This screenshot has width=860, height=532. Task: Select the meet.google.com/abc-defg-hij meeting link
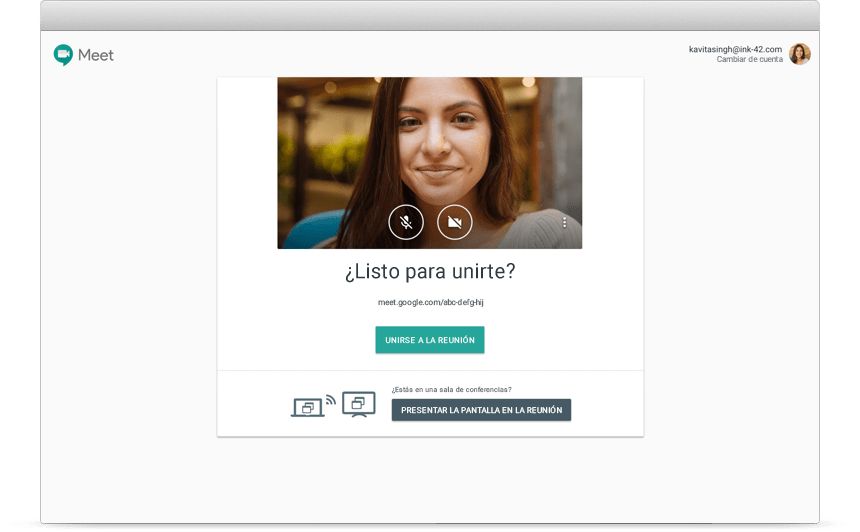point(430,302)
